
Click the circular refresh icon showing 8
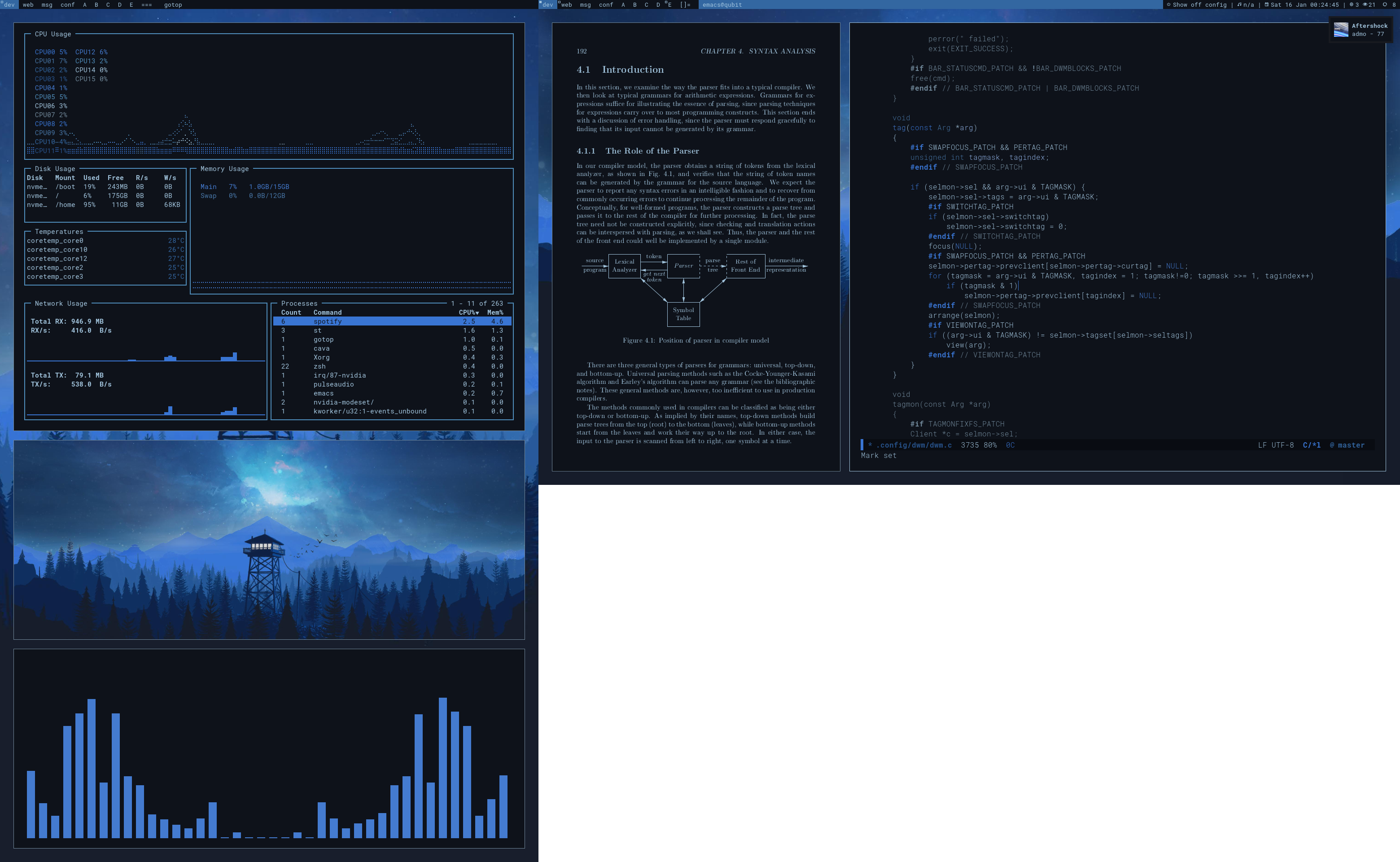1385,4
